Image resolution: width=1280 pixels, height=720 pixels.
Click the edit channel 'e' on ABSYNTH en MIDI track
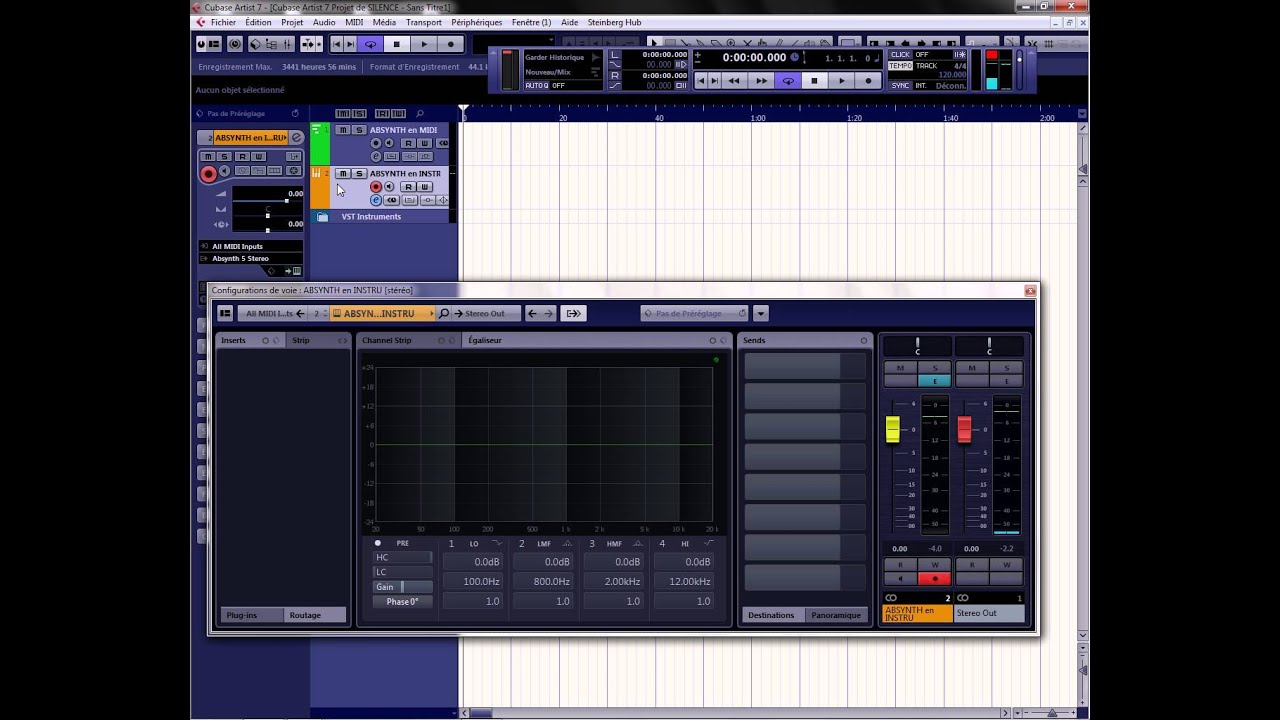pos(376,156)
